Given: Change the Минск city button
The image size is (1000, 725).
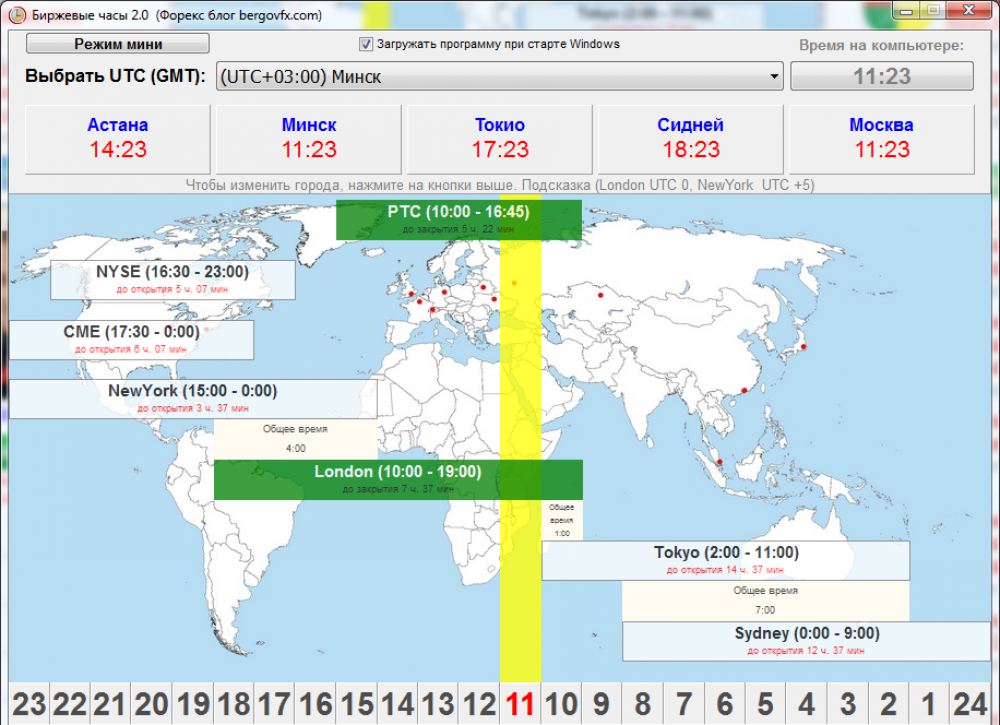Looking at the screenshot, I should 309,139.
